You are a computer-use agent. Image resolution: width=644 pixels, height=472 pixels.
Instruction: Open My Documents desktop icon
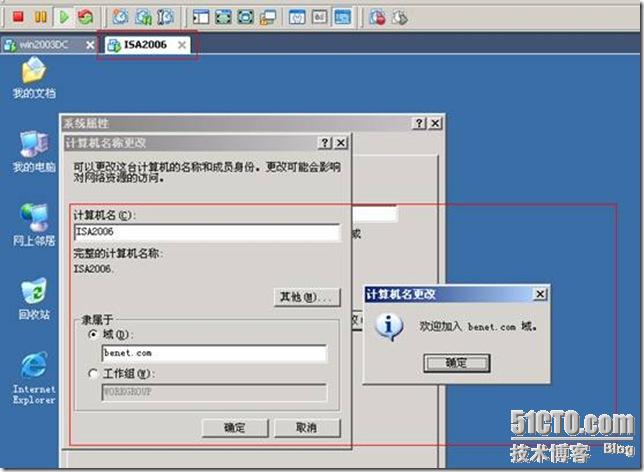[34, 77]
